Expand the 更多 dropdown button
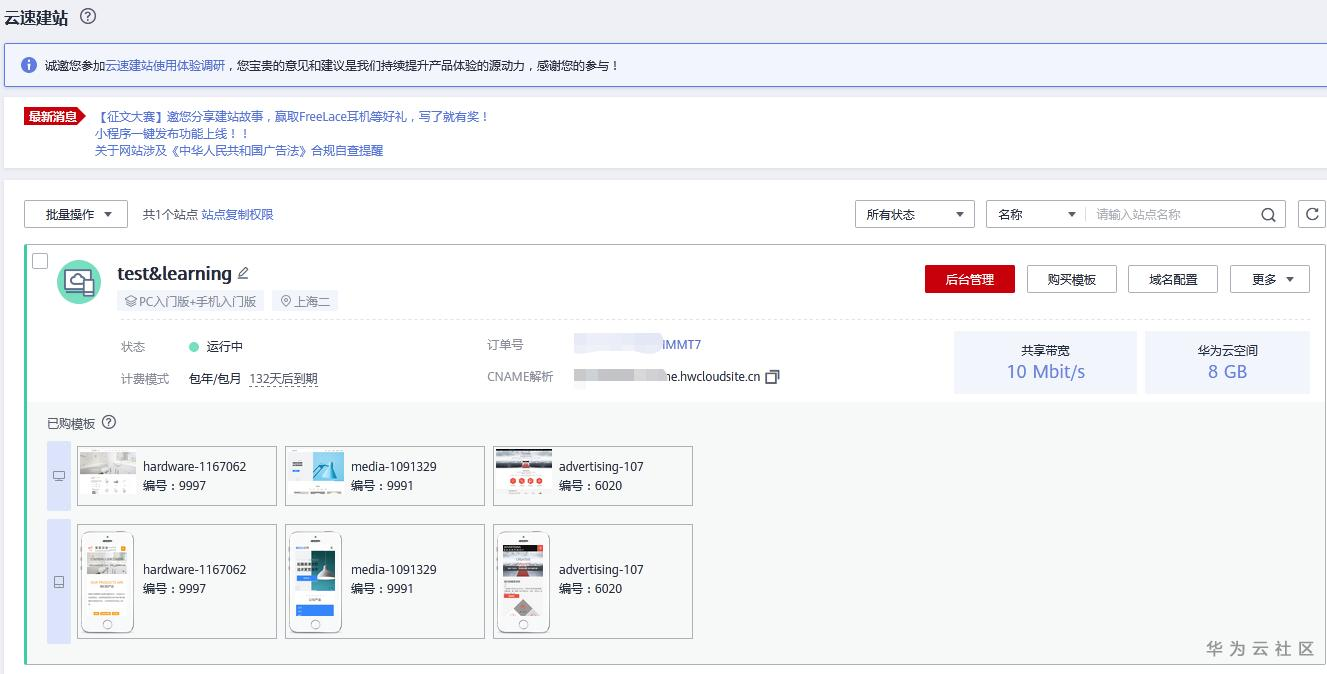 click(x=1270, y=279)
